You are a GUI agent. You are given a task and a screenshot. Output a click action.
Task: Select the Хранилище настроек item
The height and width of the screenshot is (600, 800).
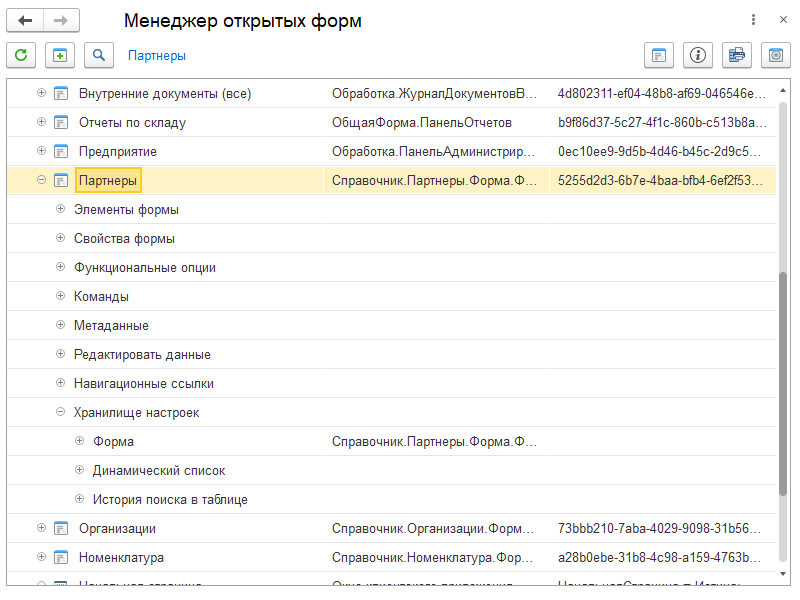tap(136, 413)
